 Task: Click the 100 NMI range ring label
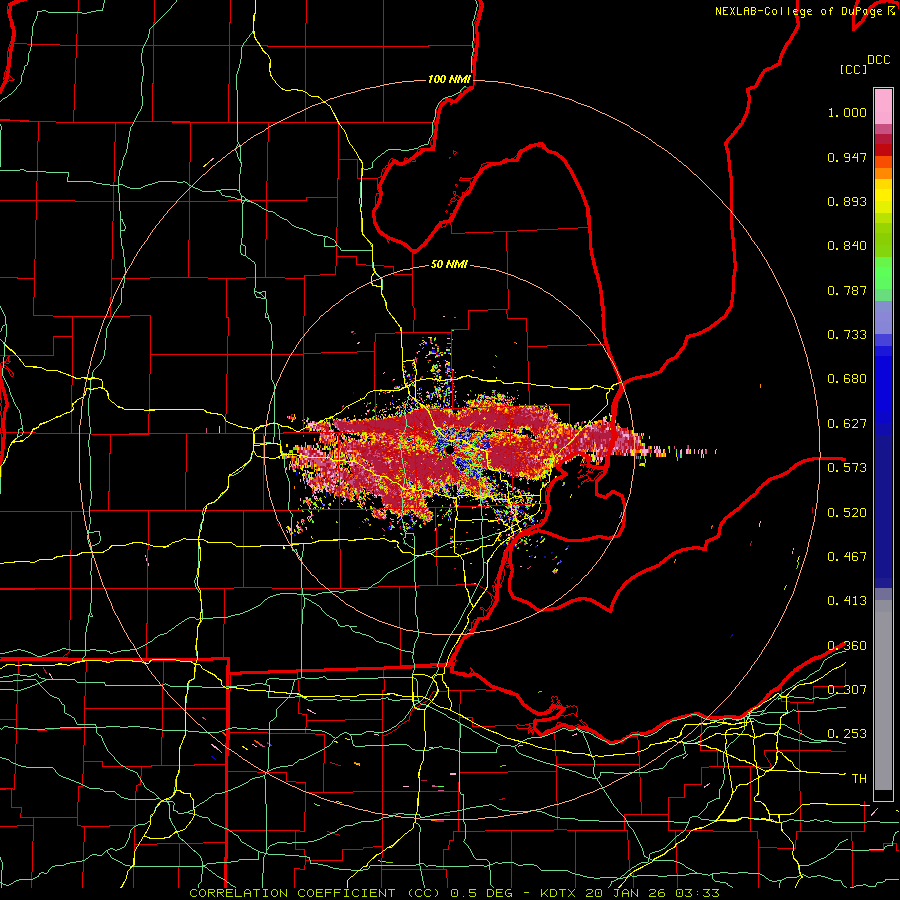coord(449,79)
